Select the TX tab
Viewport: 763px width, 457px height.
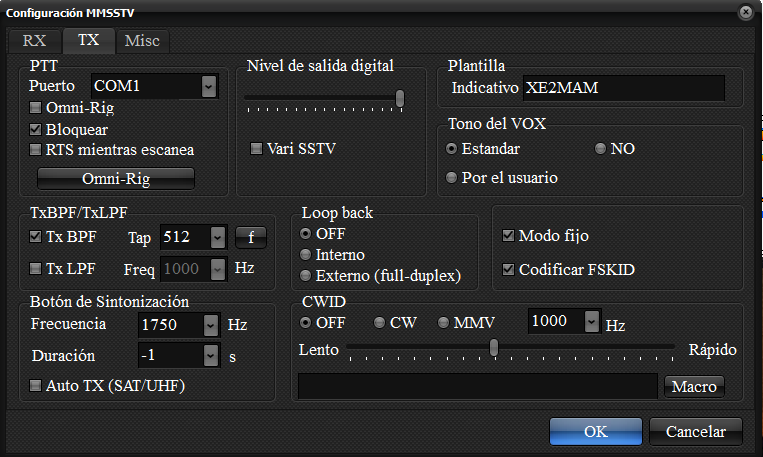point(89,40)
